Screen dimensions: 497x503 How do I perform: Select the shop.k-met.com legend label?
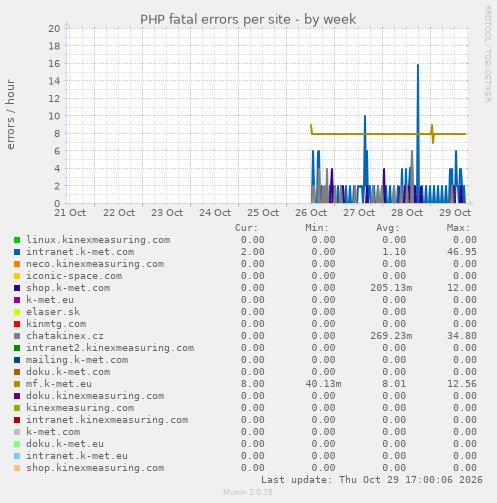coord(68,288)
